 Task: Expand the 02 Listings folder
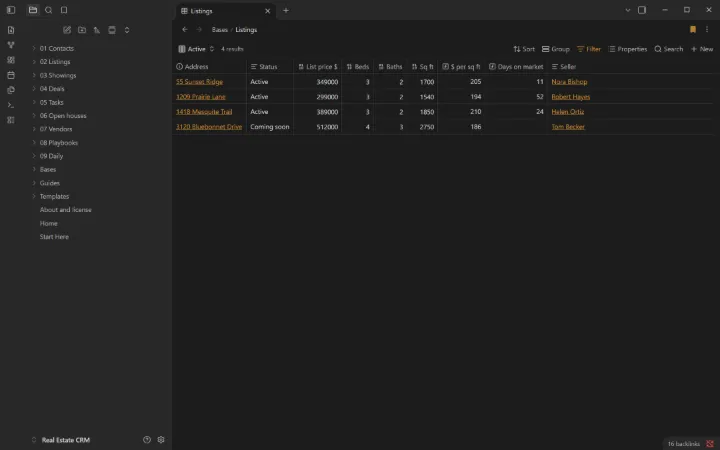click(x=55, y=62)
